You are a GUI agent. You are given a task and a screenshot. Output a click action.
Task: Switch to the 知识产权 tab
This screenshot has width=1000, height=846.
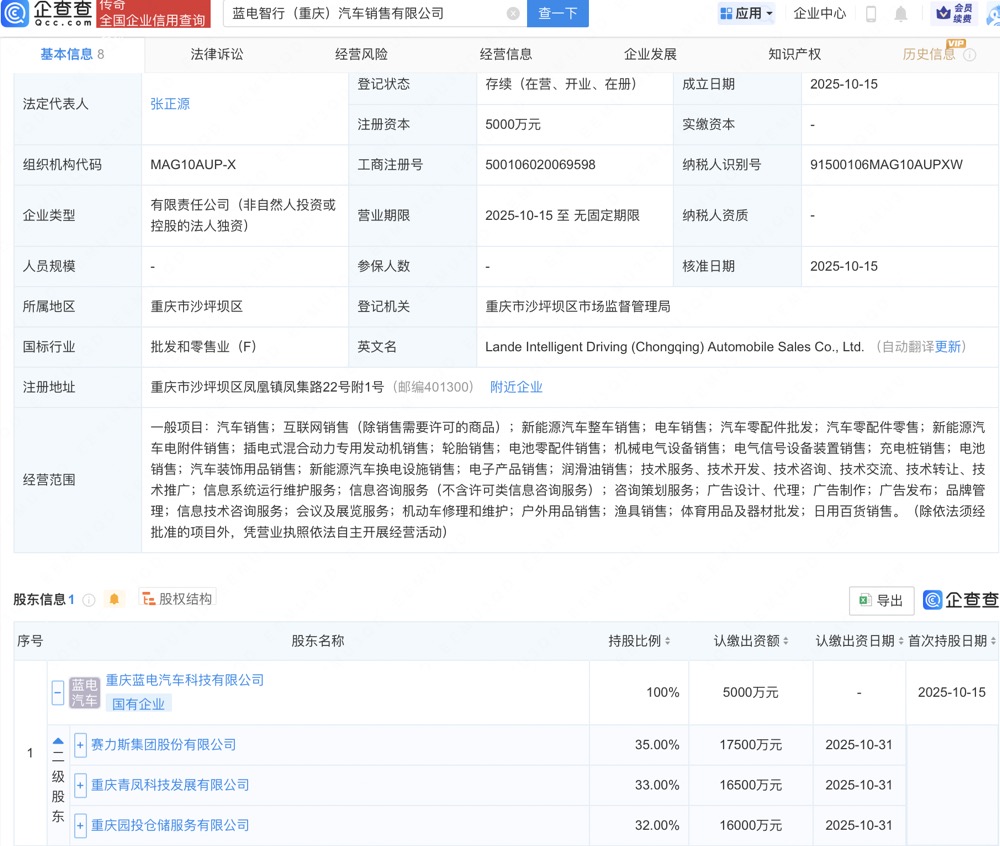795,54
